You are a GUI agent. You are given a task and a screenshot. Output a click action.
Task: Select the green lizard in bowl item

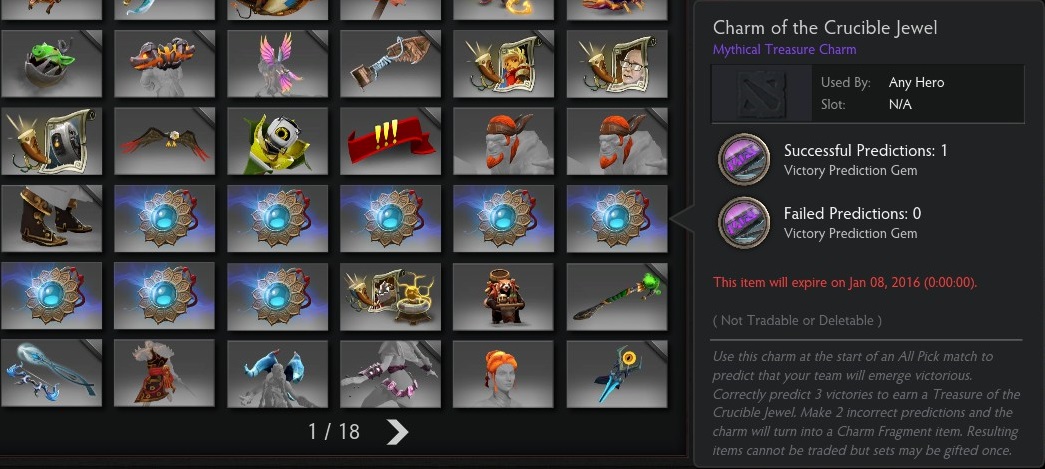(51, 64)
